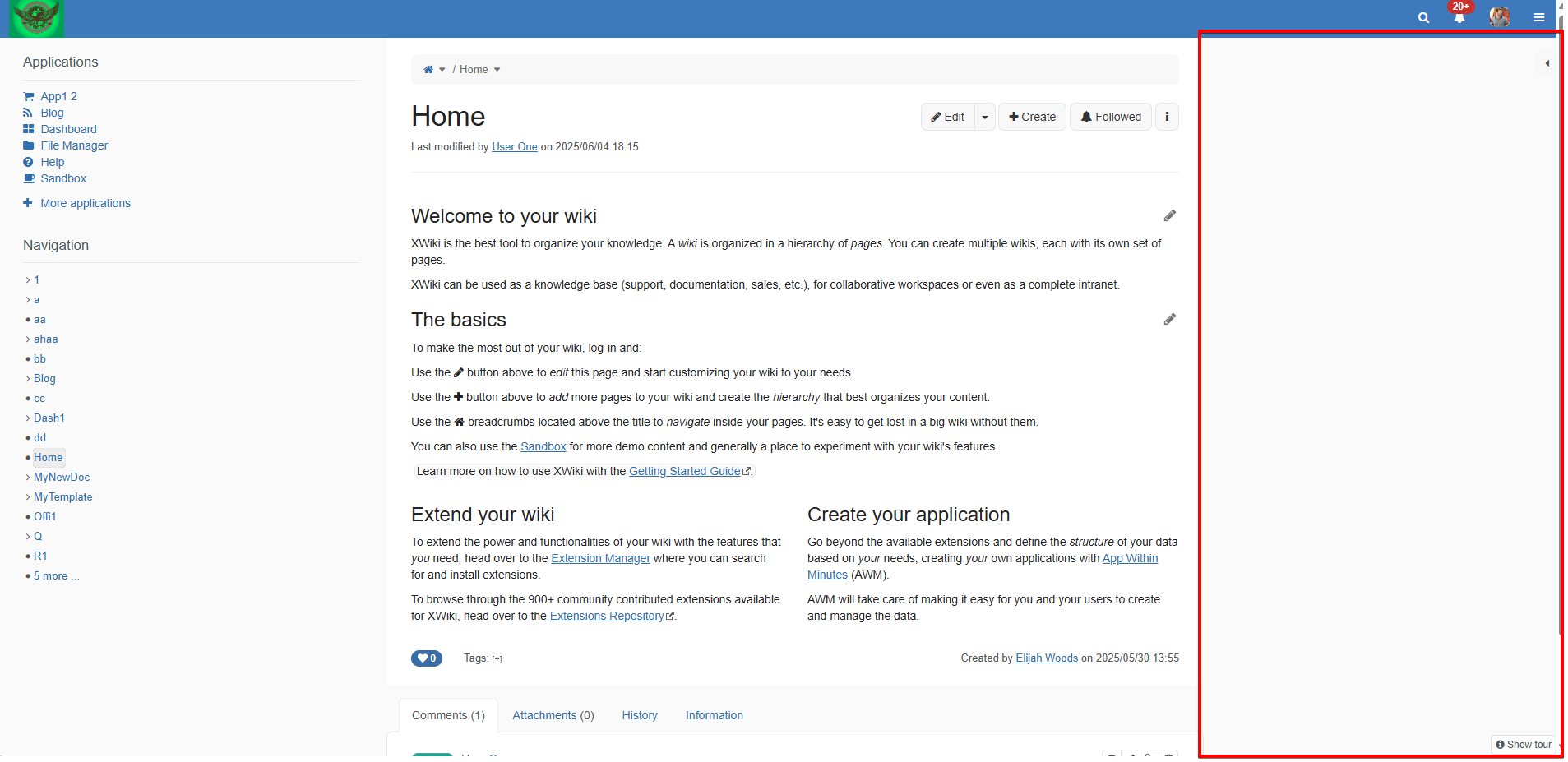Click the Show tour button
This screenshot has height=762, width=1568.
pyautogui.click(x=1524, y=745)
